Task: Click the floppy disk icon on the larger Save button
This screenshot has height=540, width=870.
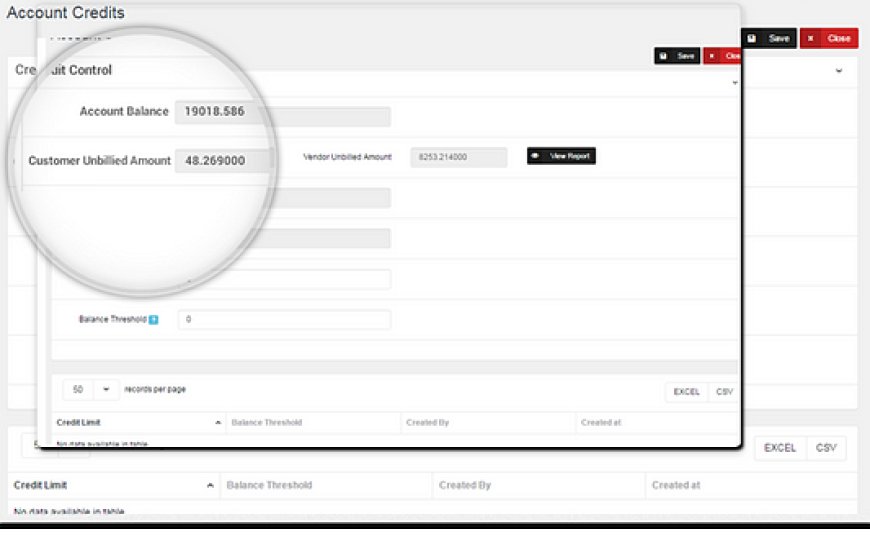Action: click(751, 39)
